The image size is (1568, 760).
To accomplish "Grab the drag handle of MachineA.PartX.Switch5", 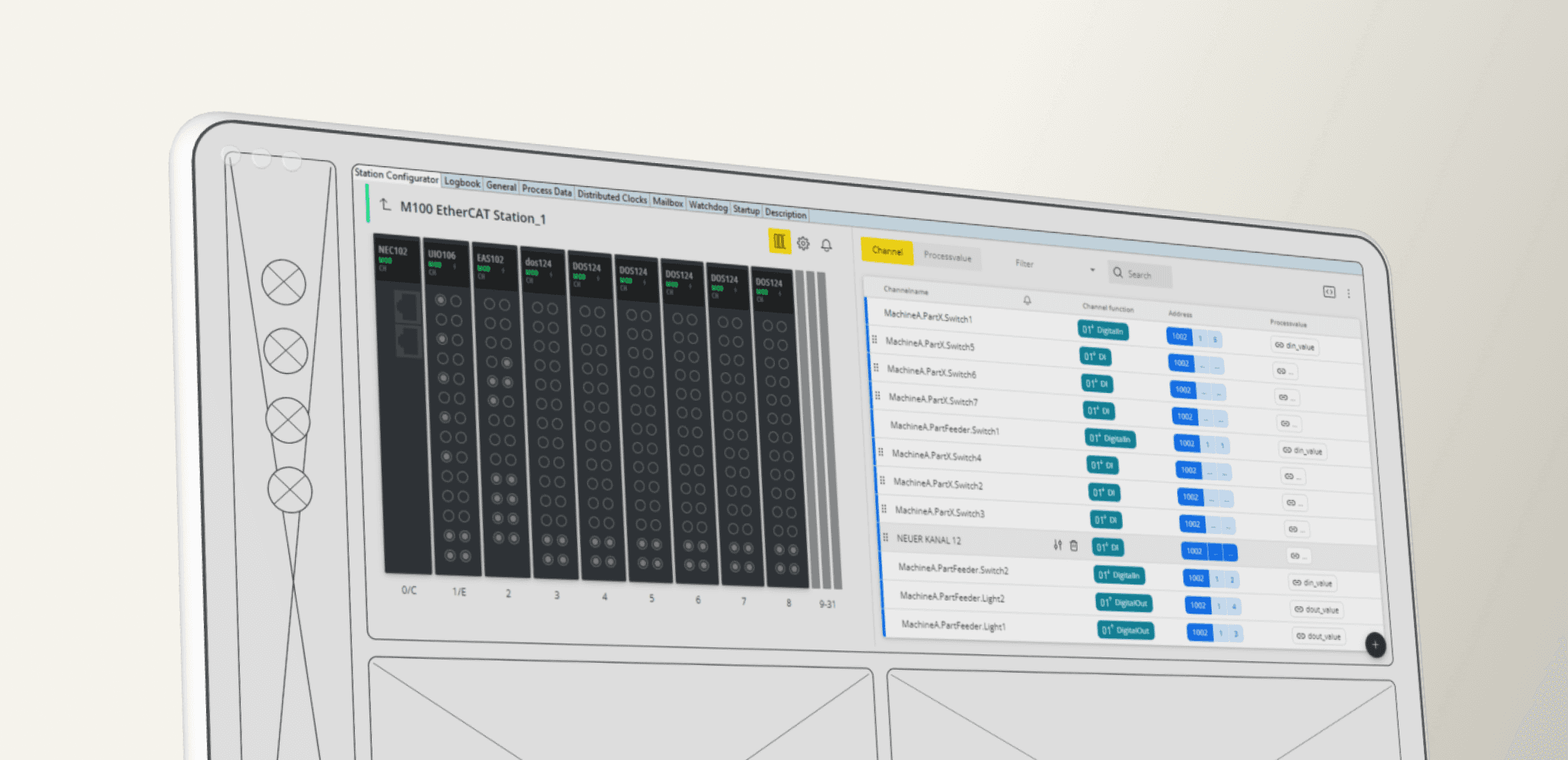I will 874,339.
